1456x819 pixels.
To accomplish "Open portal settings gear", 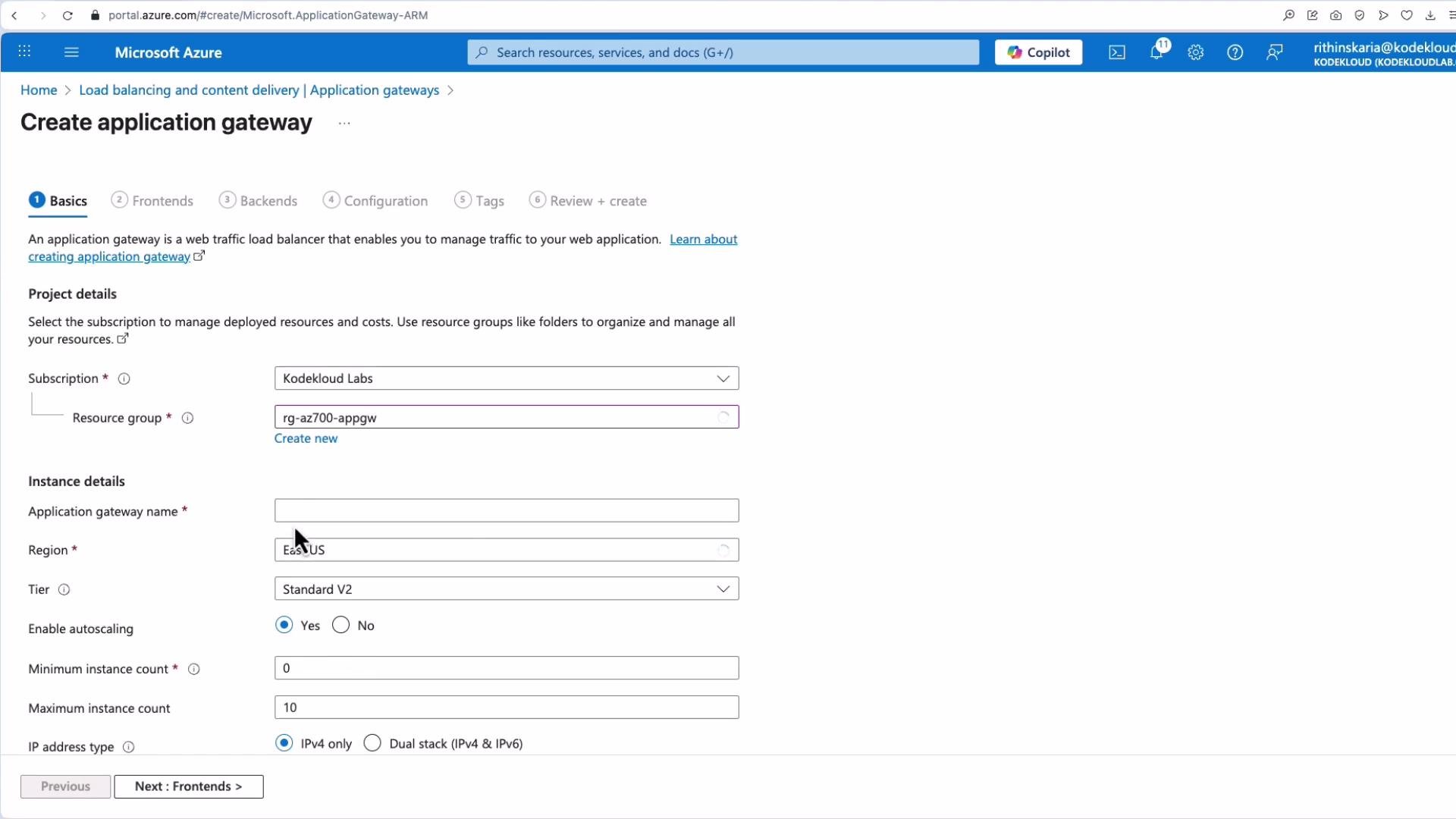I will coord(1196,52).
